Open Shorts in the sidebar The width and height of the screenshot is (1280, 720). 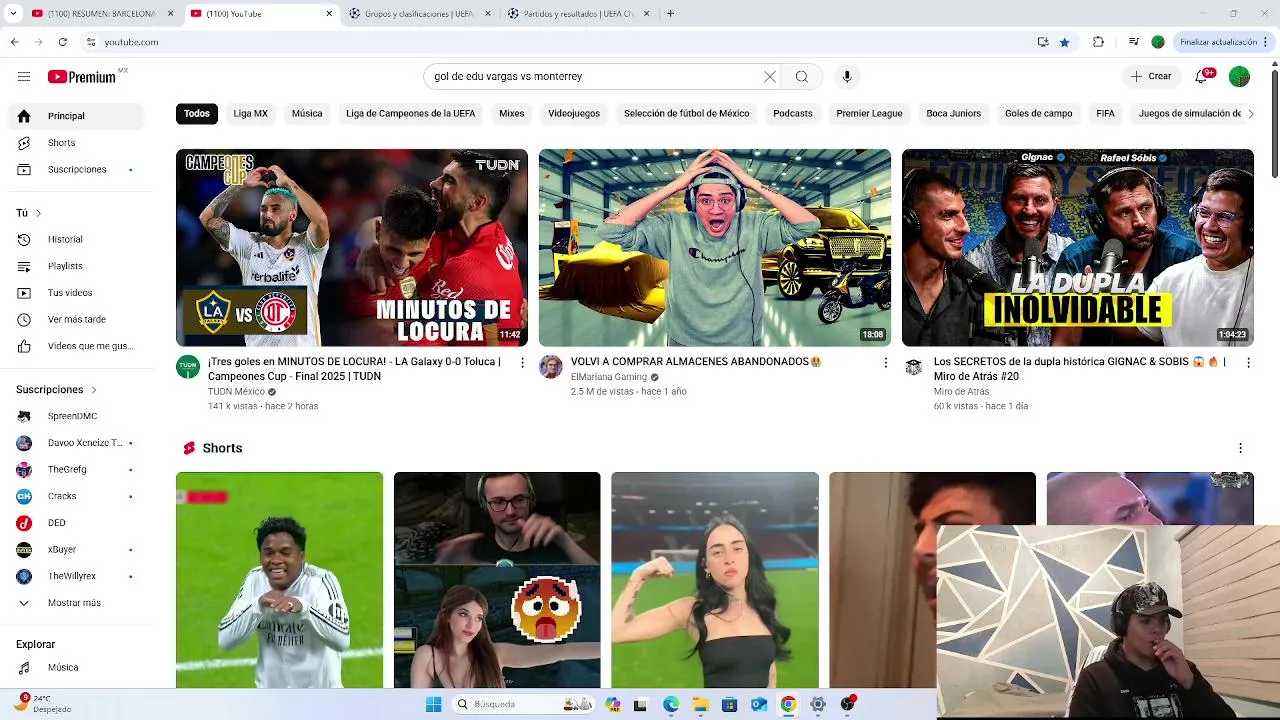pyautogui.click(x=78, y=143)
